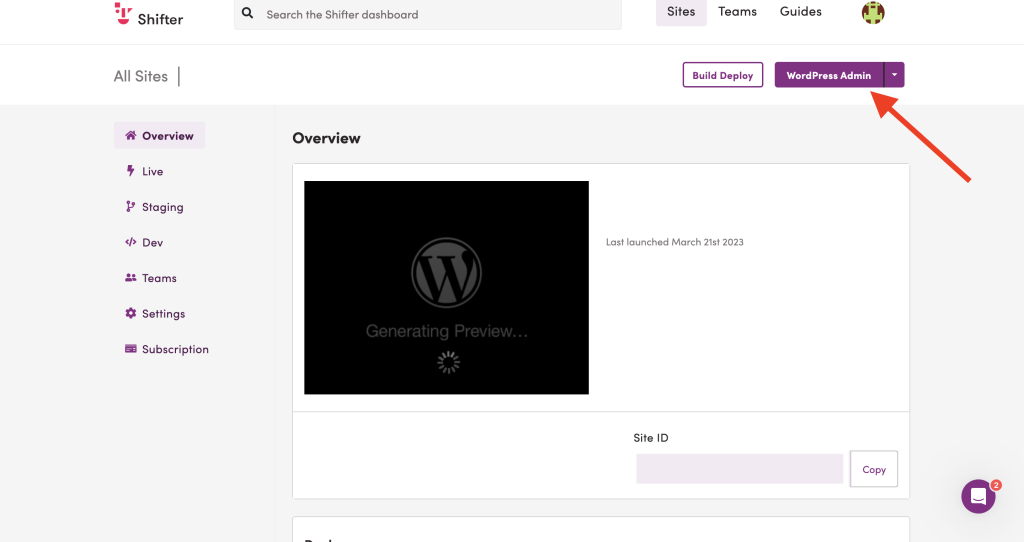
Task: Click the Site ID text field
Action: [740, 469]
